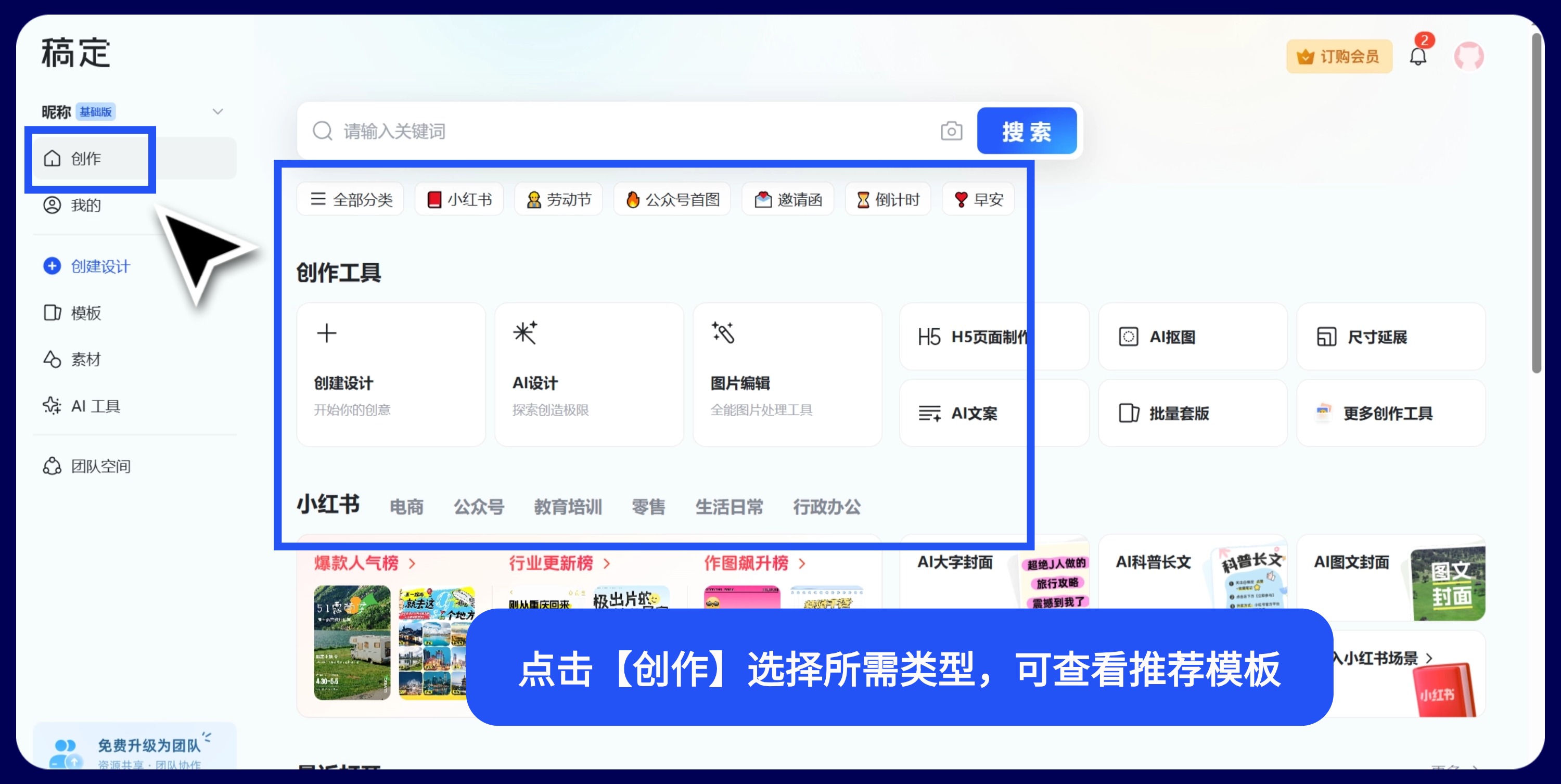Switch to the 电商 tab
The image size is (1561, 784).
click(x=406, y=507)
